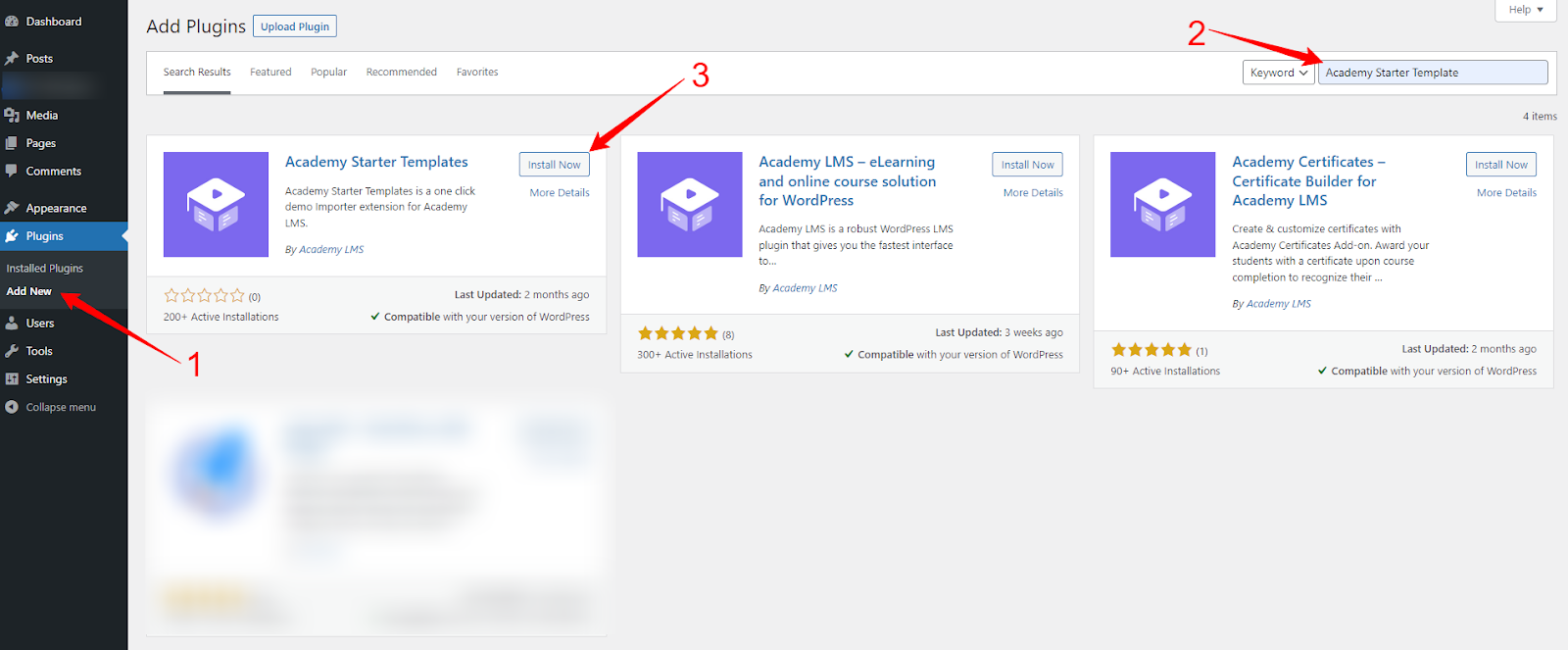Image resolution: width=1568 pixels, height=650 pixels.
Task: Click Academy Starter Templates plugin logo
Action: (216, 204)
